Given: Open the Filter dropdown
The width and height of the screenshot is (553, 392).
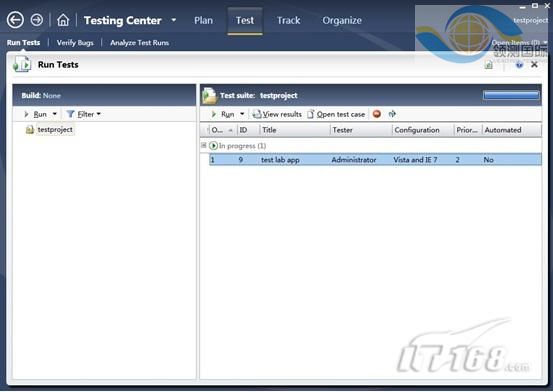Looking at the screenshot, I should coord(84,114).
